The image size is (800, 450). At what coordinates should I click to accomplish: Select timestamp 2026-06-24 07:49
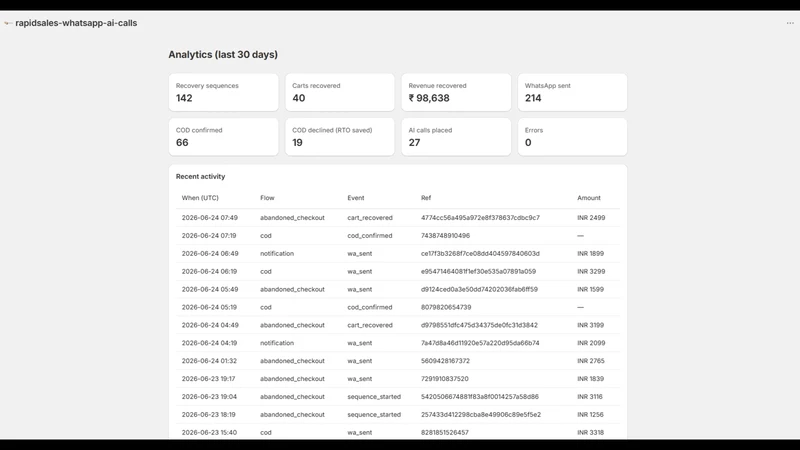tap(210, 218)
